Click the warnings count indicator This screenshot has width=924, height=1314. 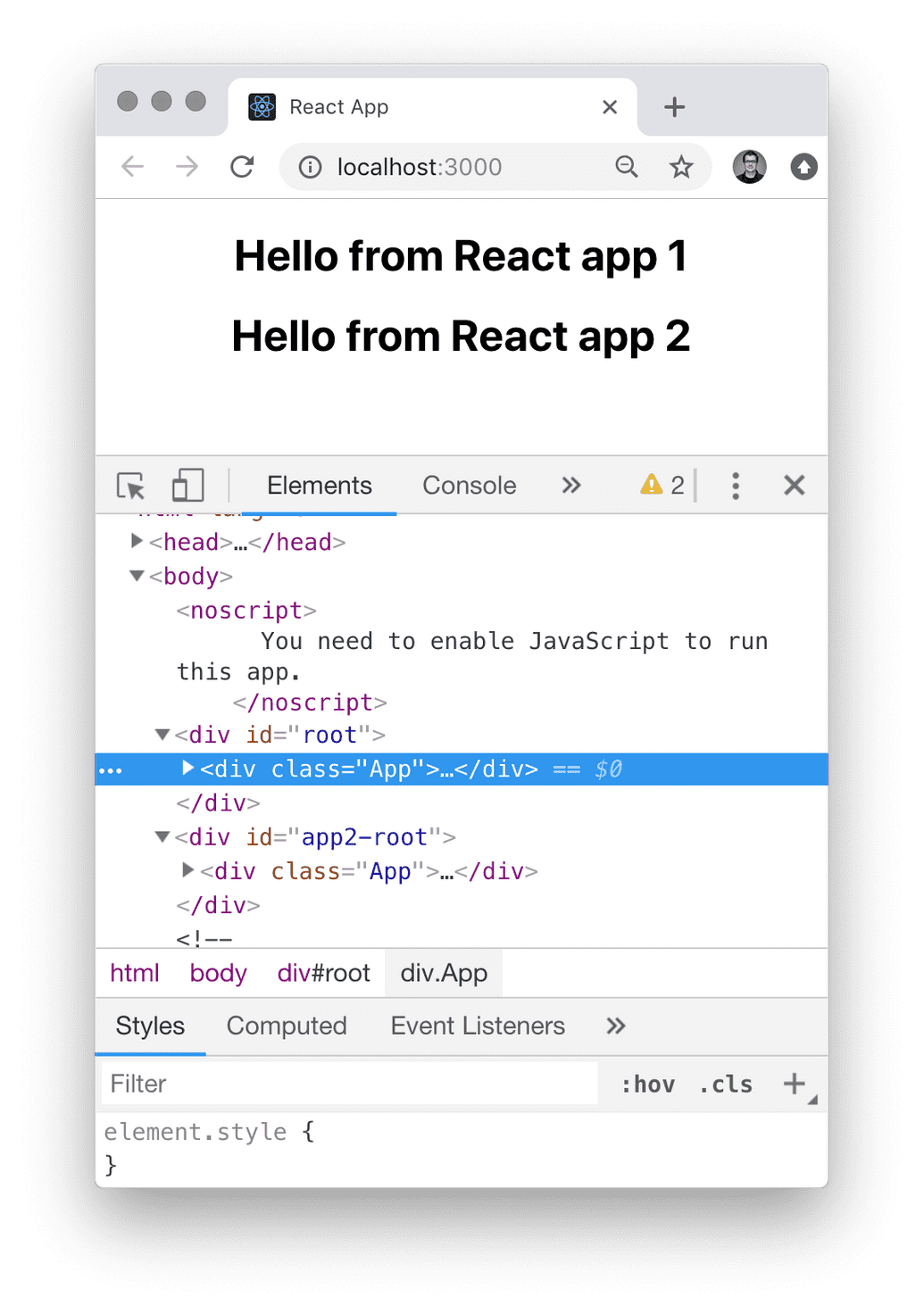point(662,486)
